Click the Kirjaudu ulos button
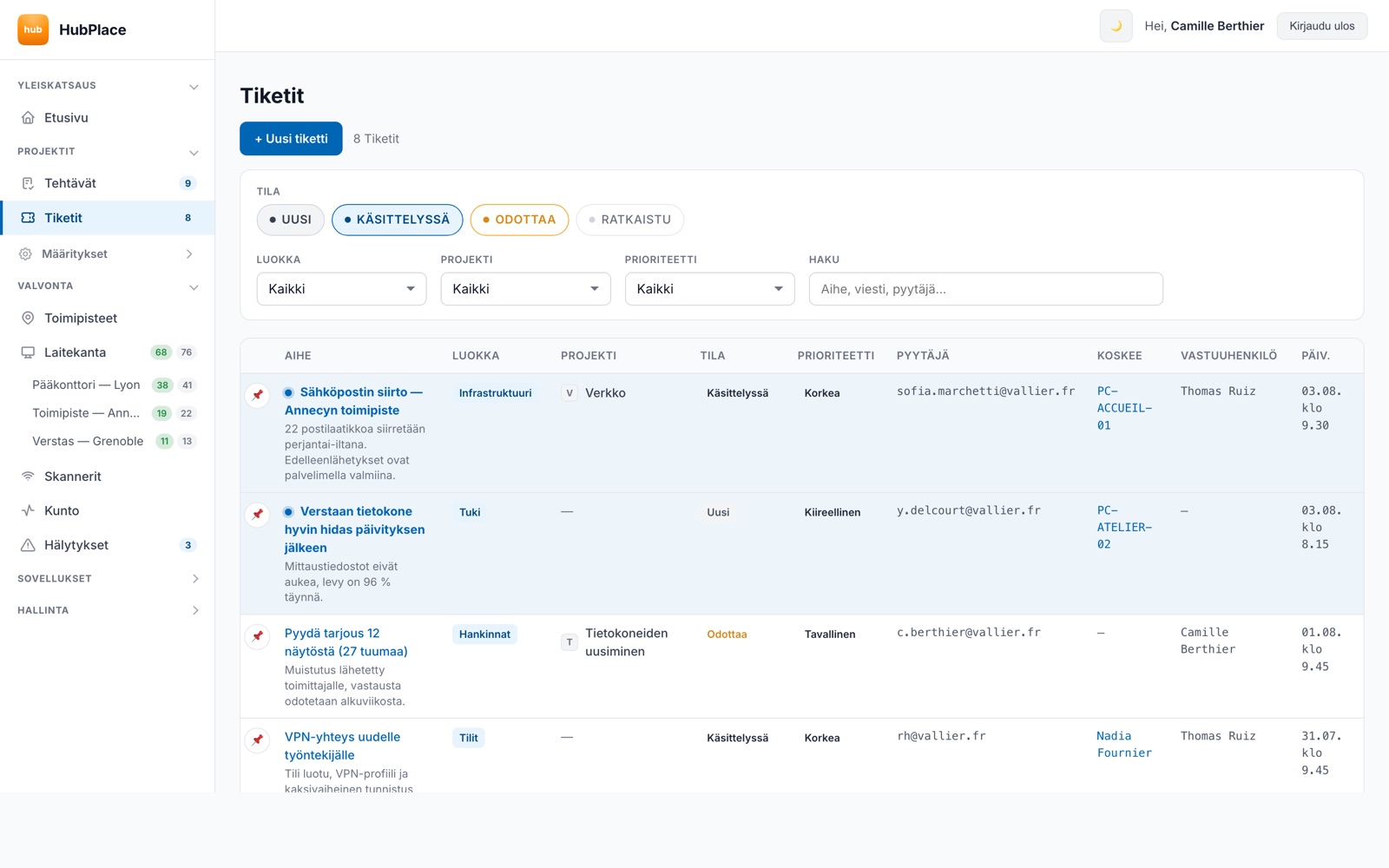The image size is (1389, 868). coord(1321,26)
